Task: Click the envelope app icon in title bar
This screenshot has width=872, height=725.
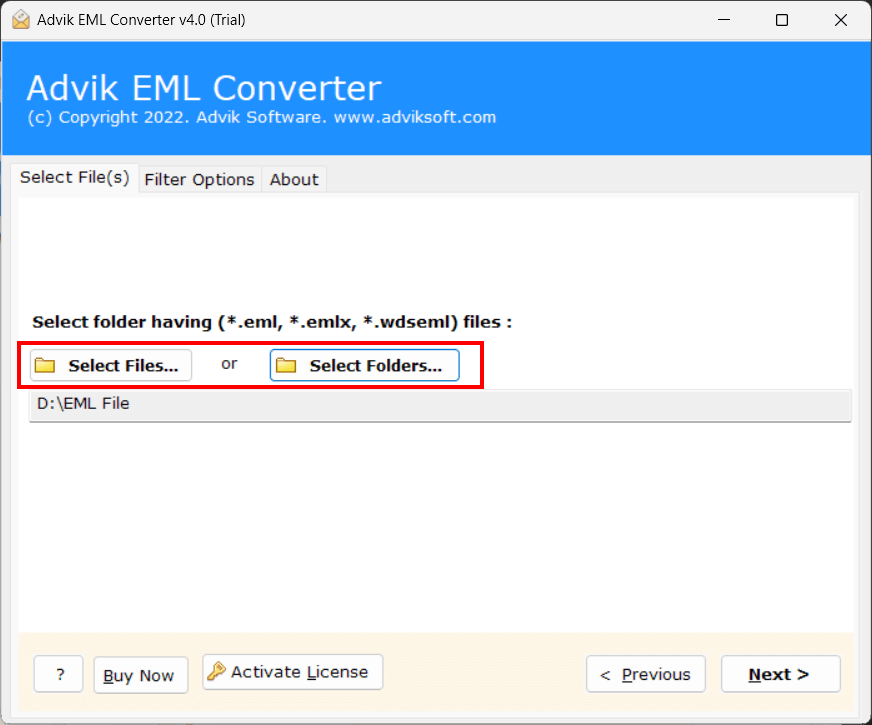Action: pos(21,19)
